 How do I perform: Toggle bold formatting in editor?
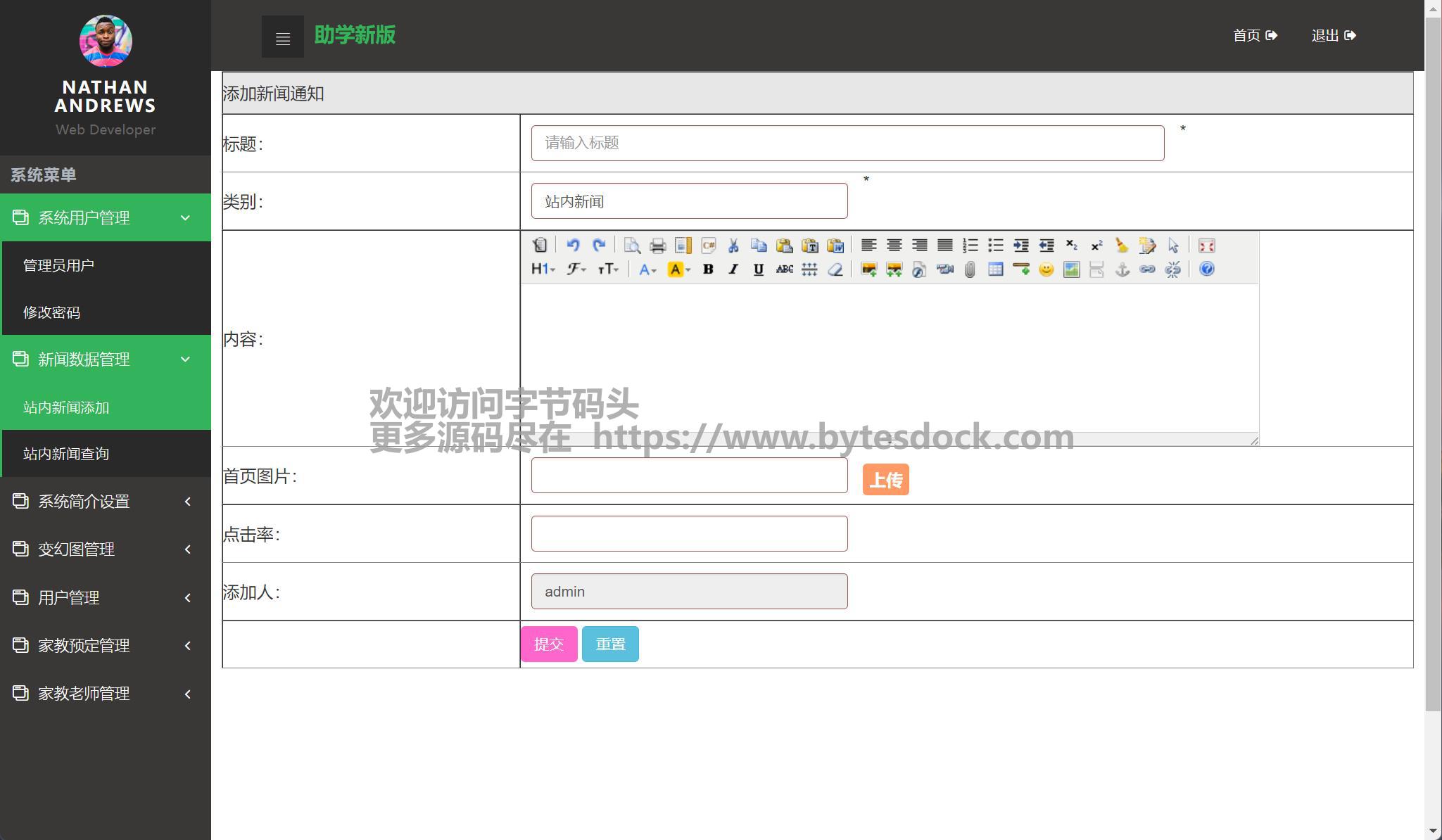pos(708,269)
